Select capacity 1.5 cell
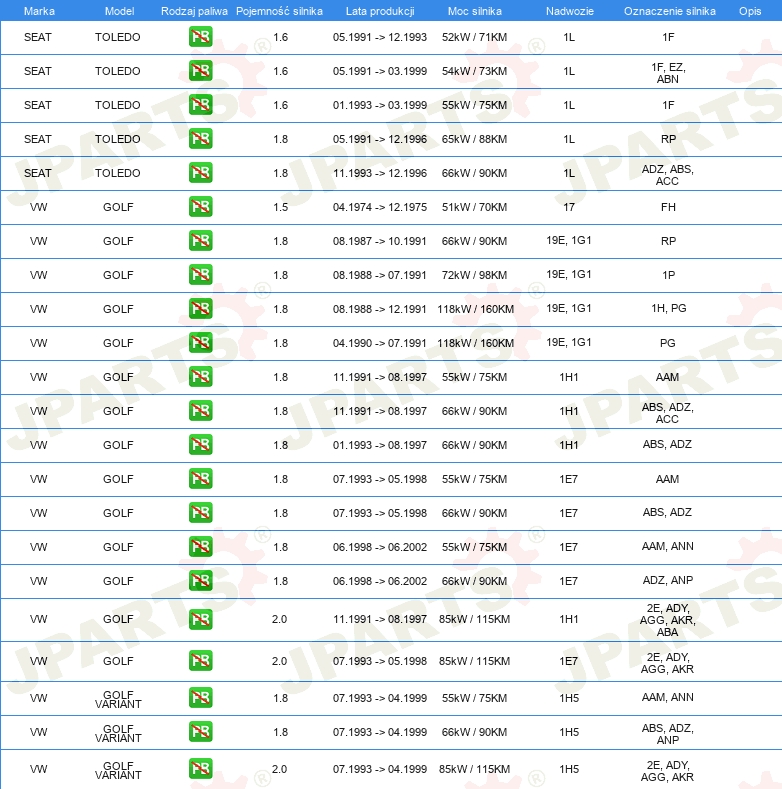Screen dimensions: 782x789 click(x=280, y=207)
